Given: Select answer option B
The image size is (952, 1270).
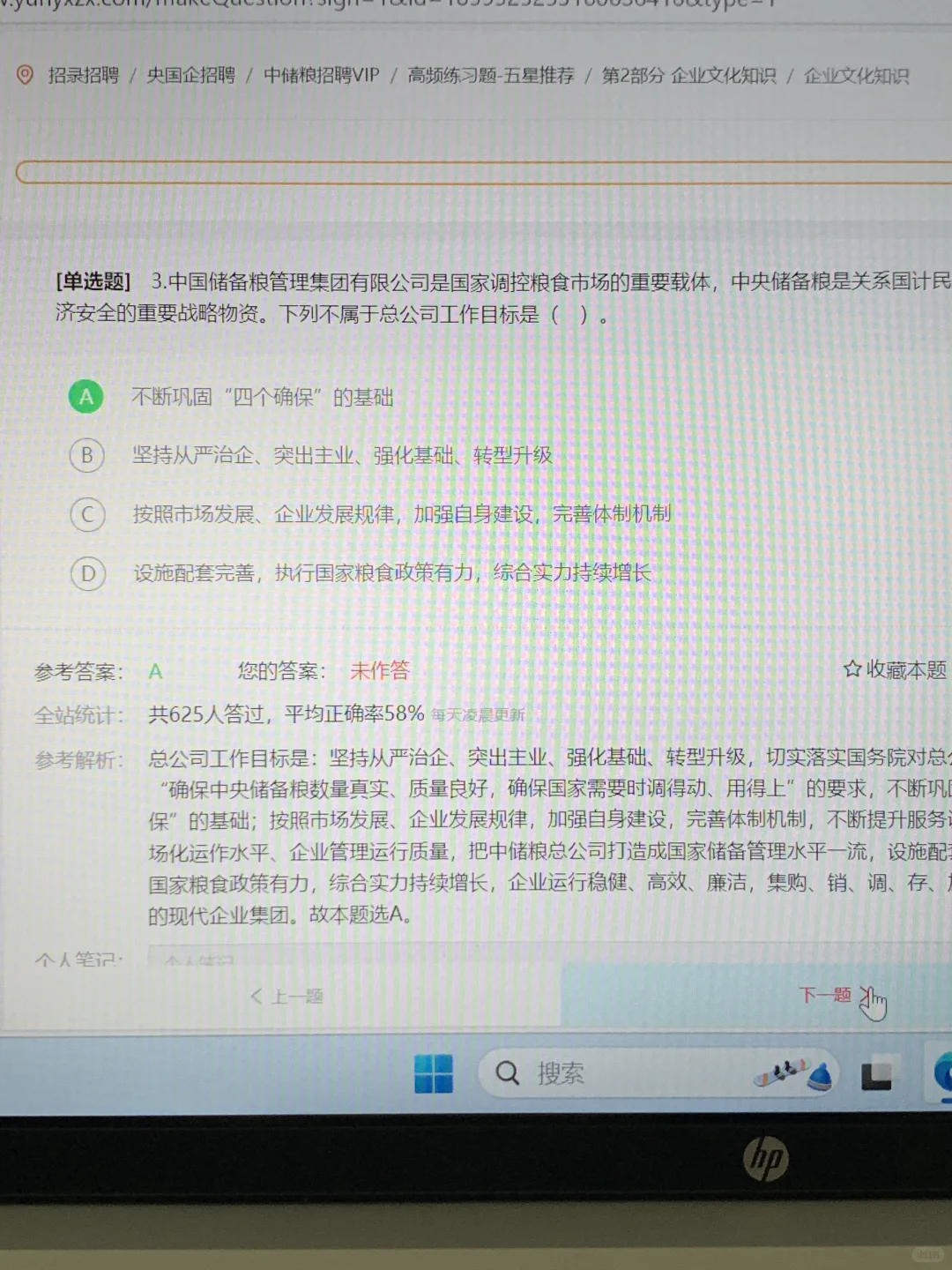Looking at the screenshot, I should pos(86,456).
